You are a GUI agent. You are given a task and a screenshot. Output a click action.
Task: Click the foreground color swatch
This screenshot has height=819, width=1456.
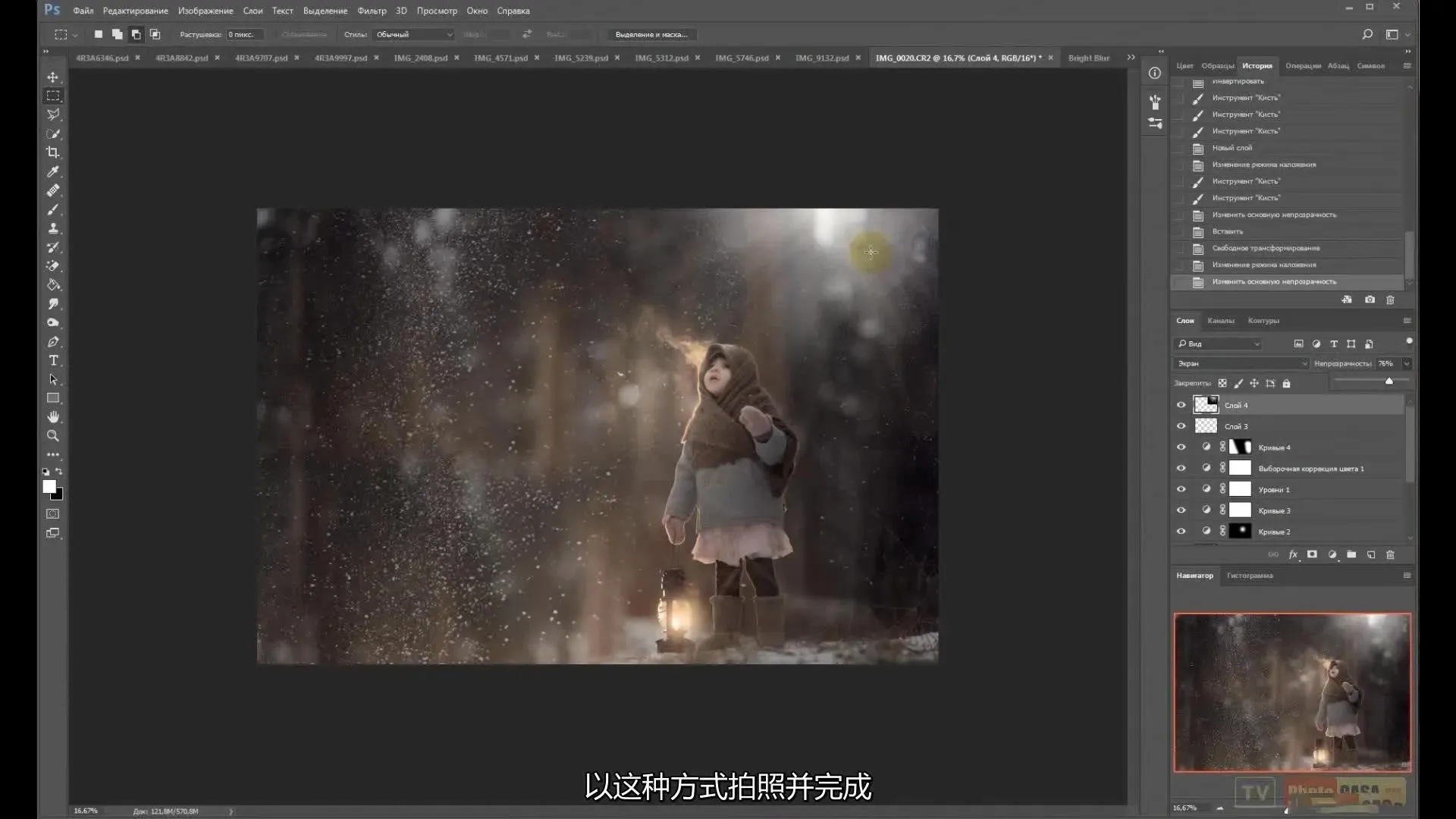[49, 486]
